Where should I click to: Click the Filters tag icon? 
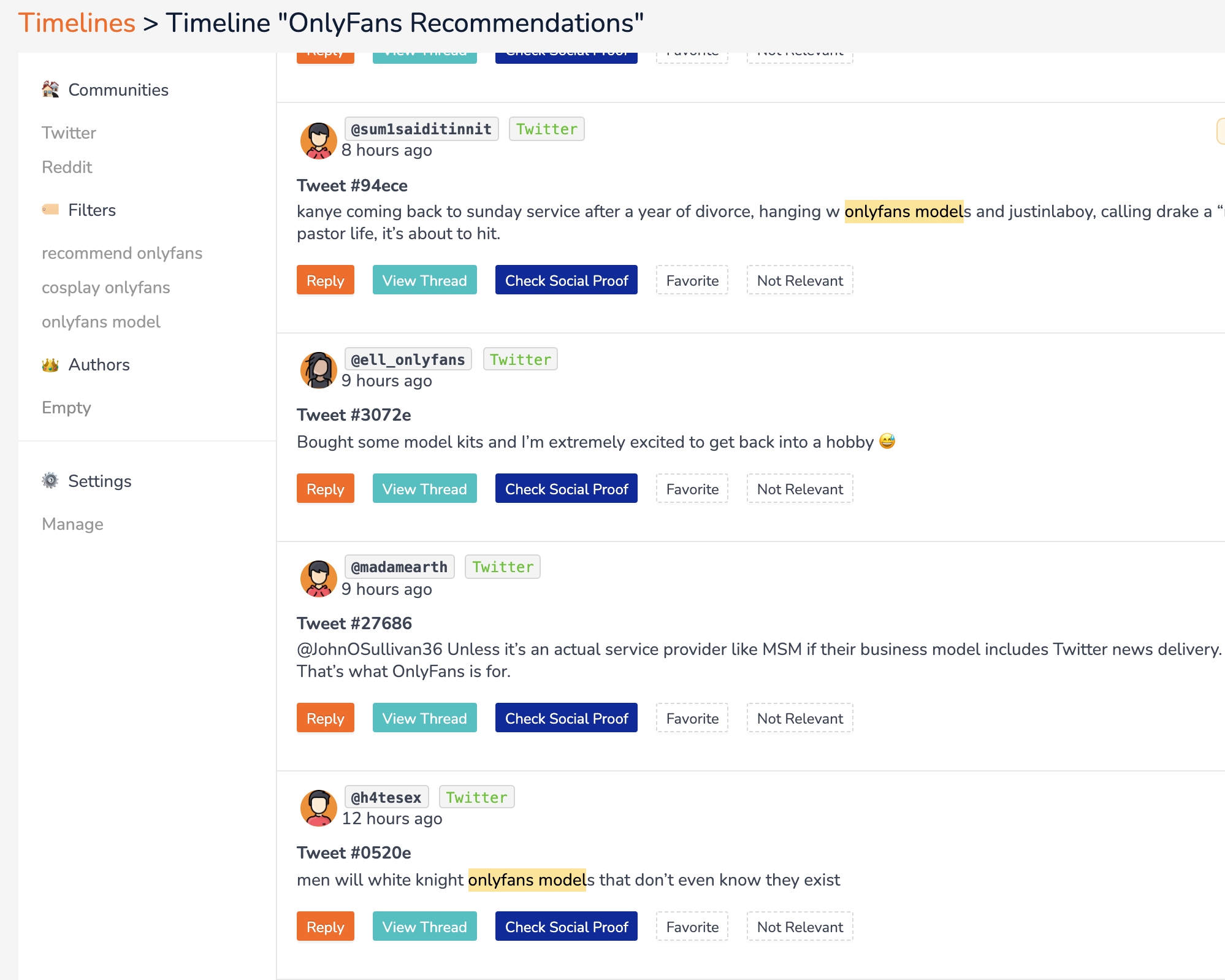click(50, 210)
